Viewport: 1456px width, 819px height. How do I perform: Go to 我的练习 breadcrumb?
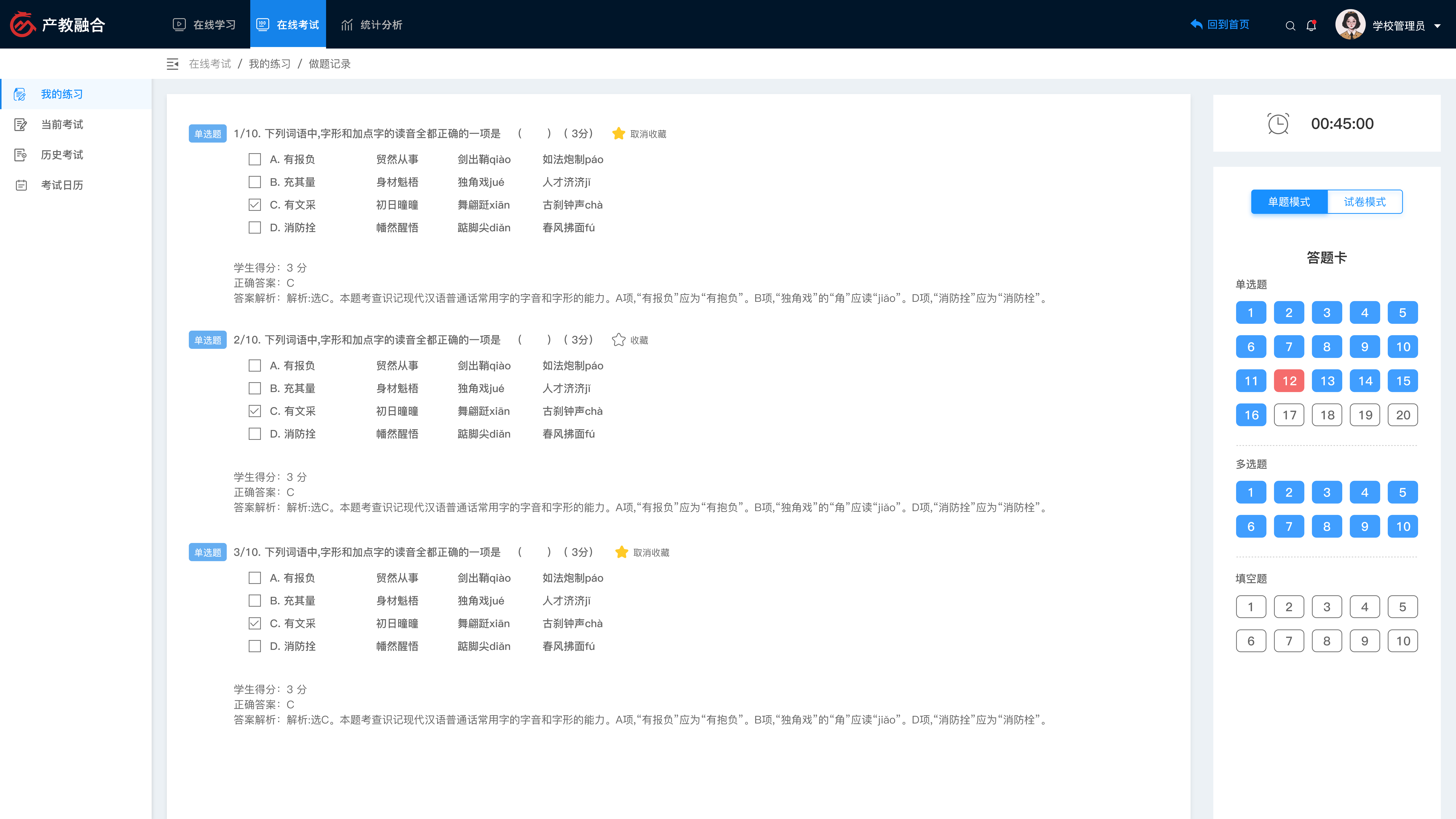[270, 64]
